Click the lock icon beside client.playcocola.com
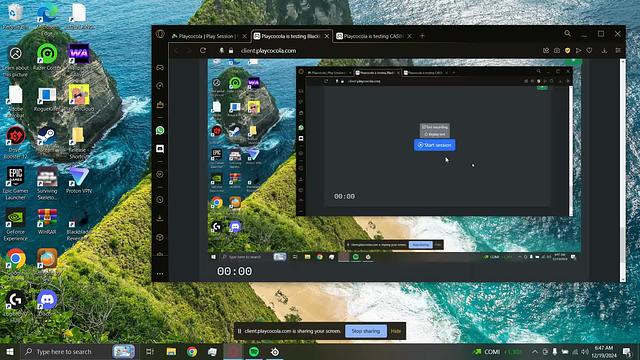 231,51
